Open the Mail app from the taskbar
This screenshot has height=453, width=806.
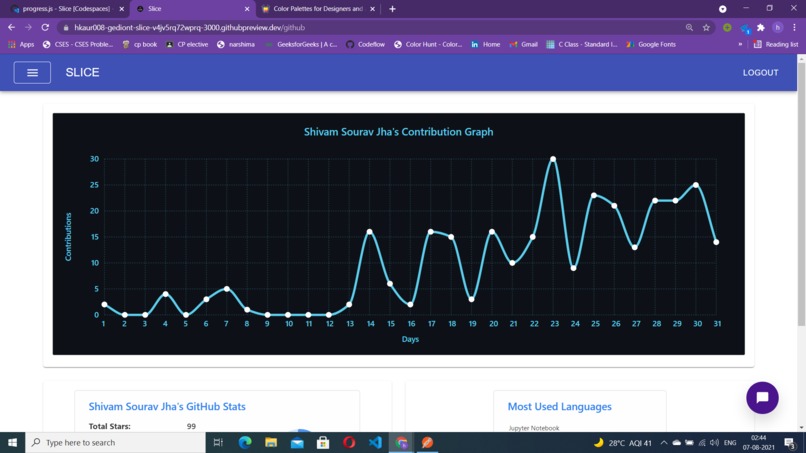point(297,442)
